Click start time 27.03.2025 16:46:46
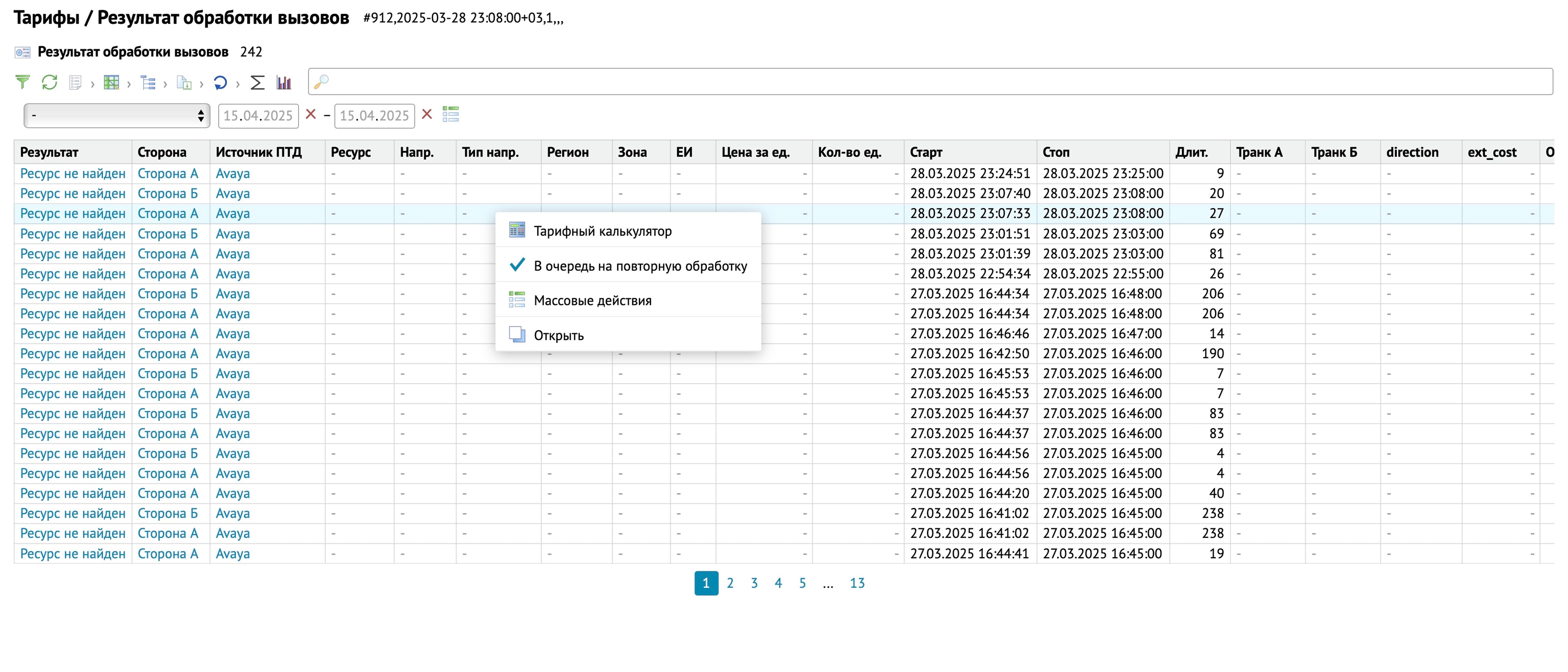Viewport: 1568px width, 672px height. tap(970, 334)
